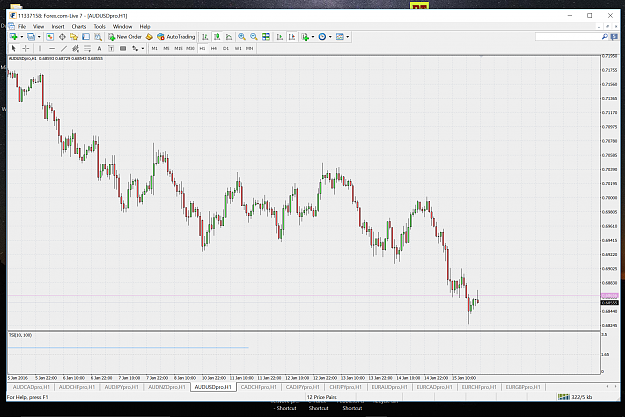
Task: Switch to the AUDCADpro,H1 chart tab
Action: point(31,387)
